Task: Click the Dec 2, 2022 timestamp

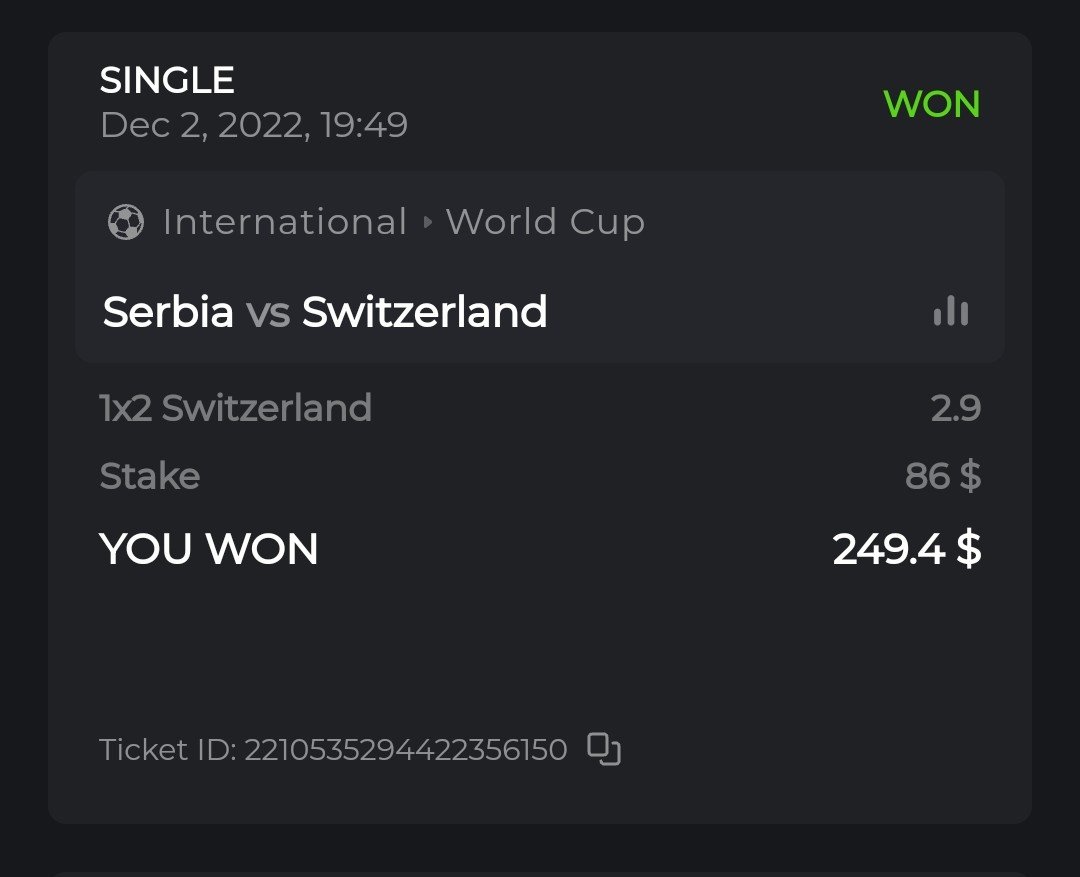Action: pos(254,126)
